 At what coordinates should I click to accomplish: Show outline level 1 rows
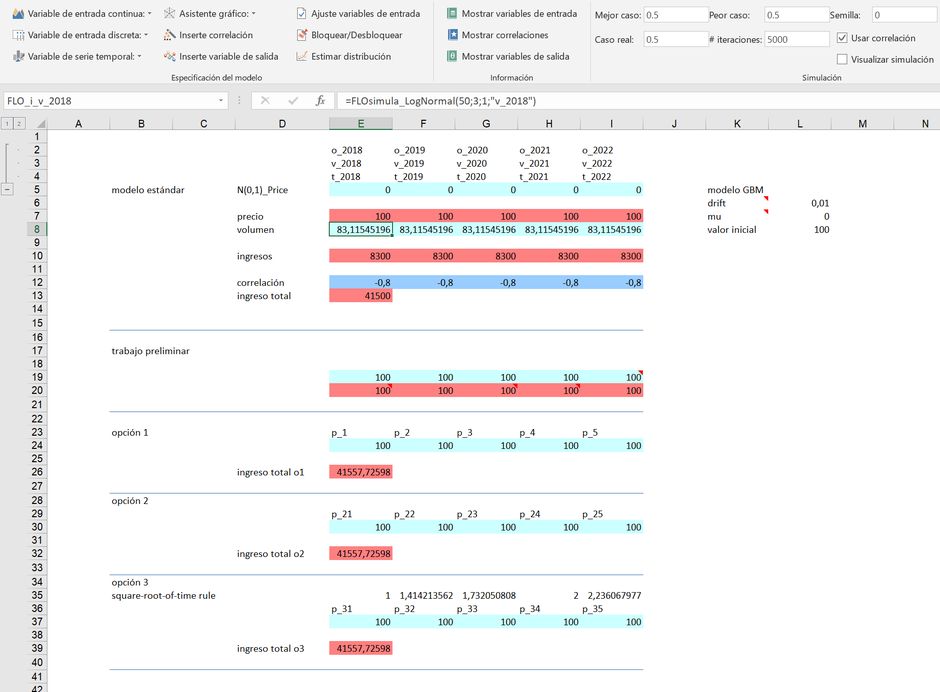7,124
